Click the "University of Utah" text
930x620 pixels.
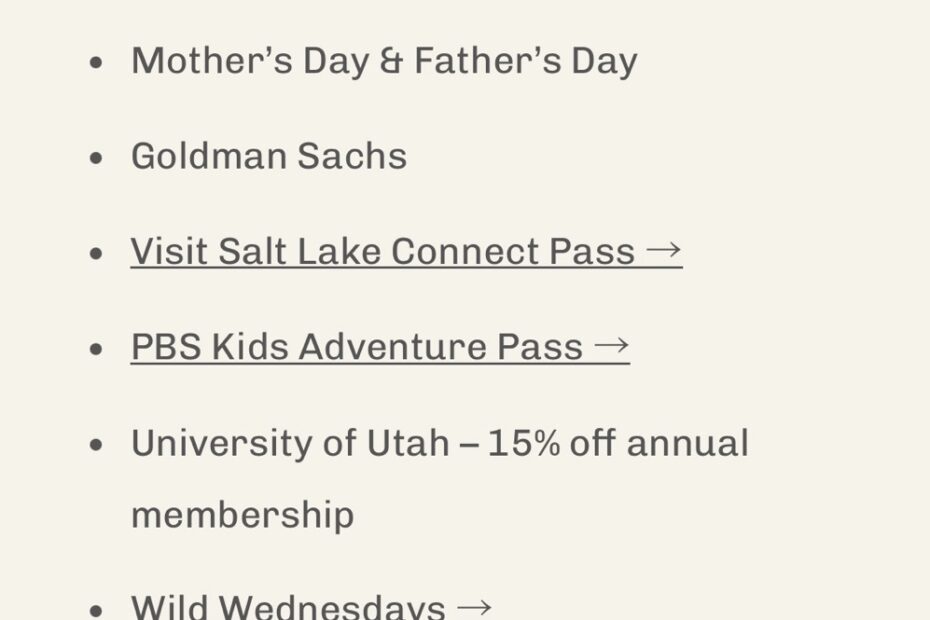(x=290, y=442)
